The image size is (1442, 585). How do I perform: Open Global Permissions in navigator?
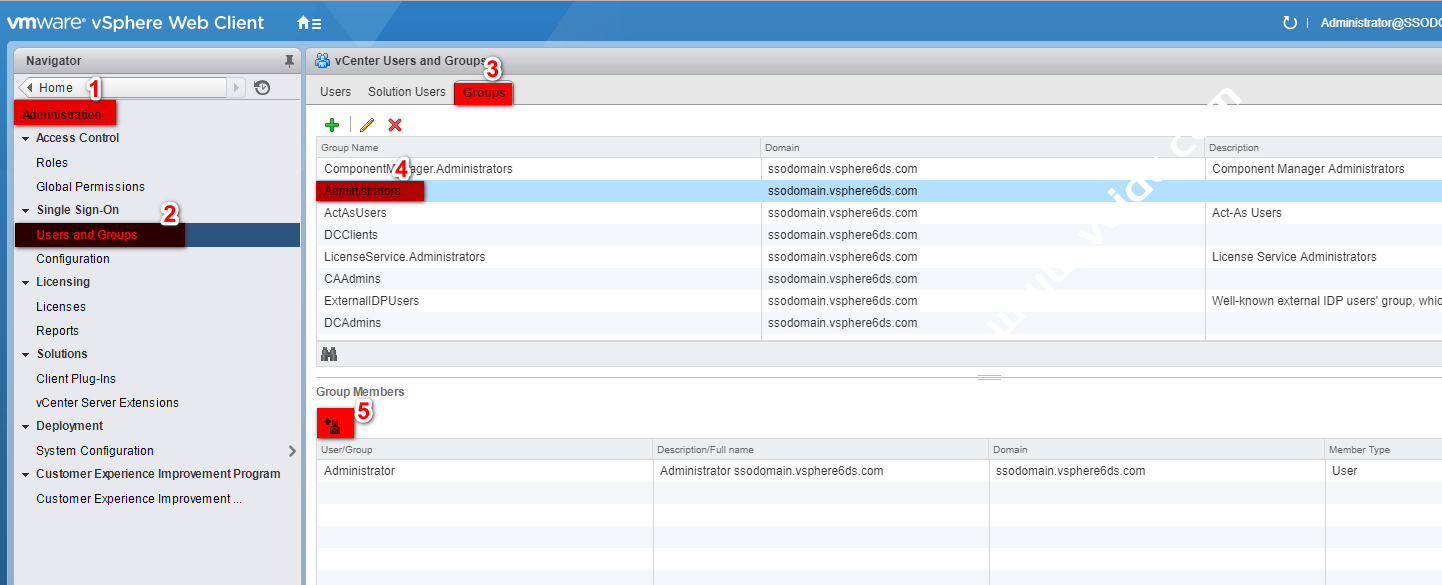click(x=90, y=187)
